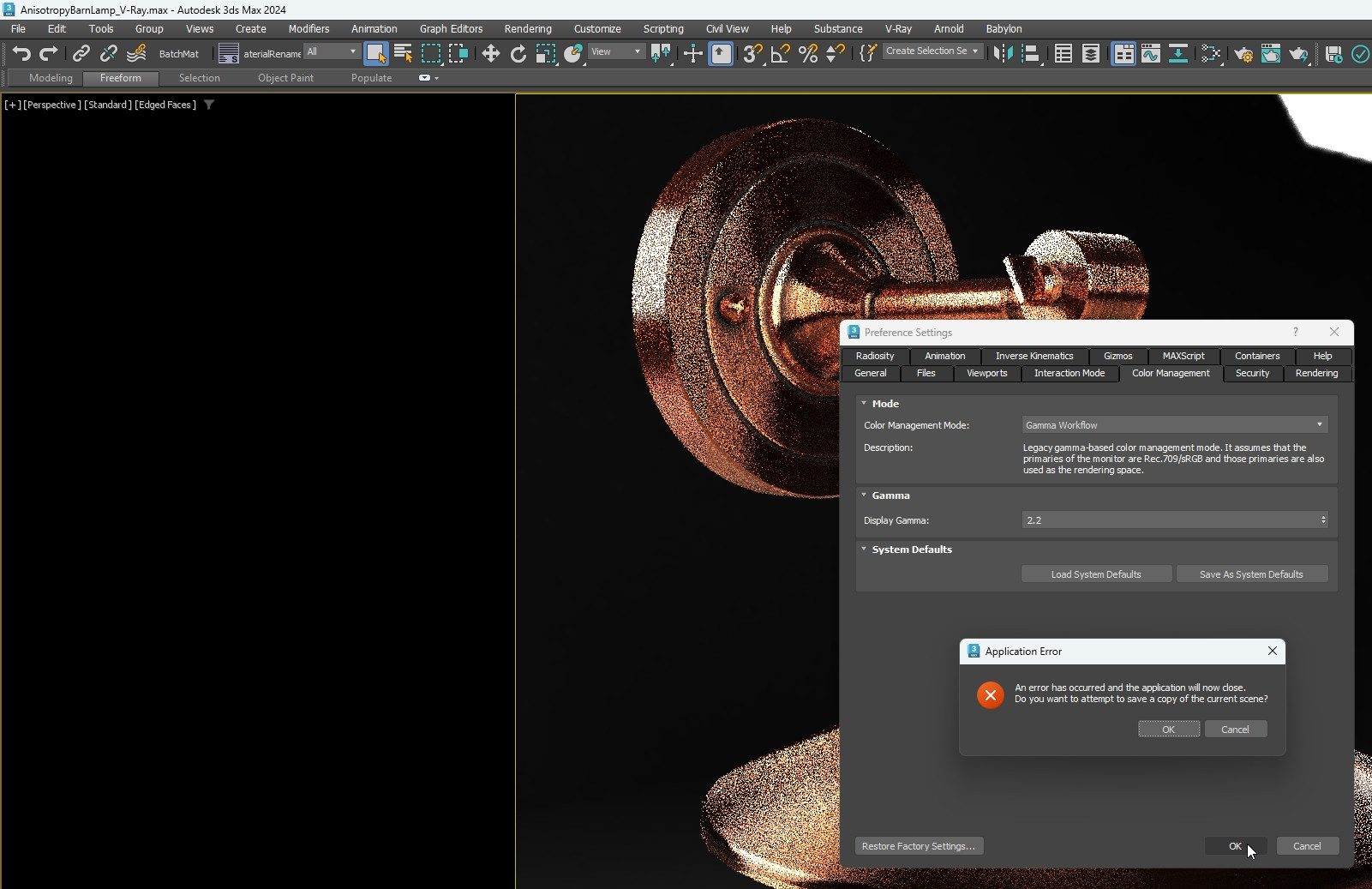This screenshot has height=889, width=1372.
Task: Click Cancel in Preference Settings
Action: click(x=1307, y=846)
